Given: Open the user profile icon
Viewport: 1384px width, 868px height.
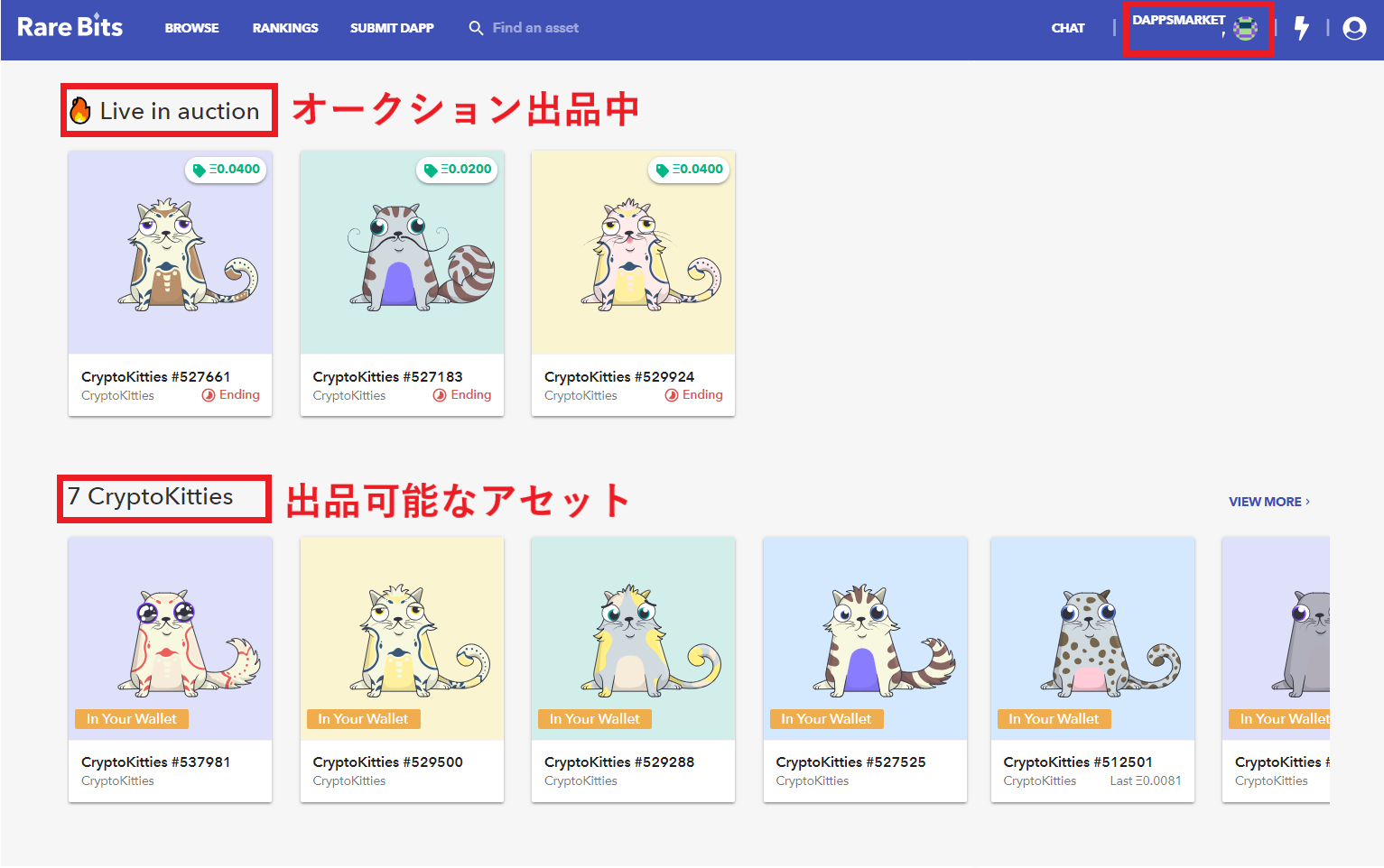Looking at the screenshot, I should (x=1354, y=29).
